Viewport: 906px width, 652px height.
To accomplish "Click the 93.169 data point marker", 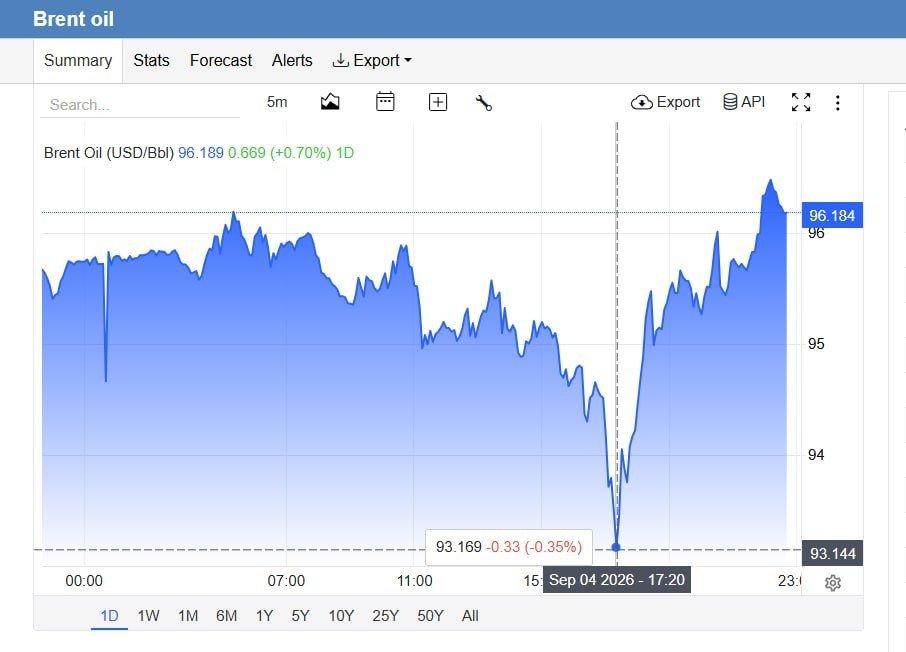I will click(616, 547).
